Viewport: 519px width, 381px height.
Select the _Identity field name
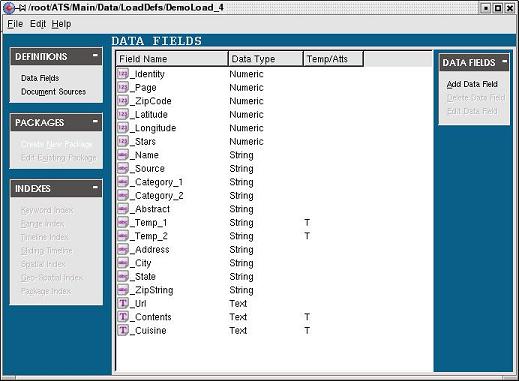pyautogui.click(x=147, y=74)
